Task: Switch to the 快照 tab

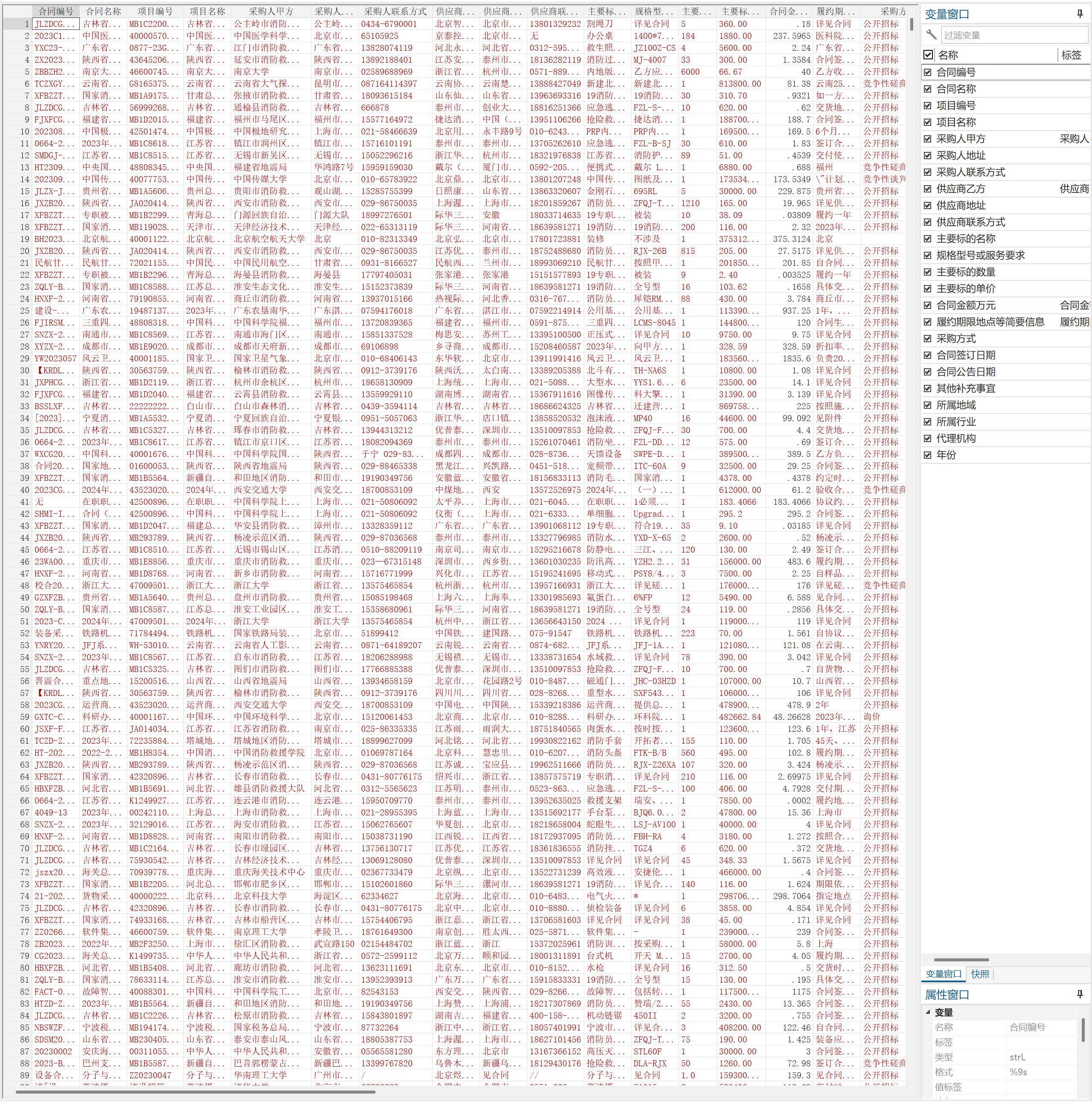Action: click(x=980, y=974)
